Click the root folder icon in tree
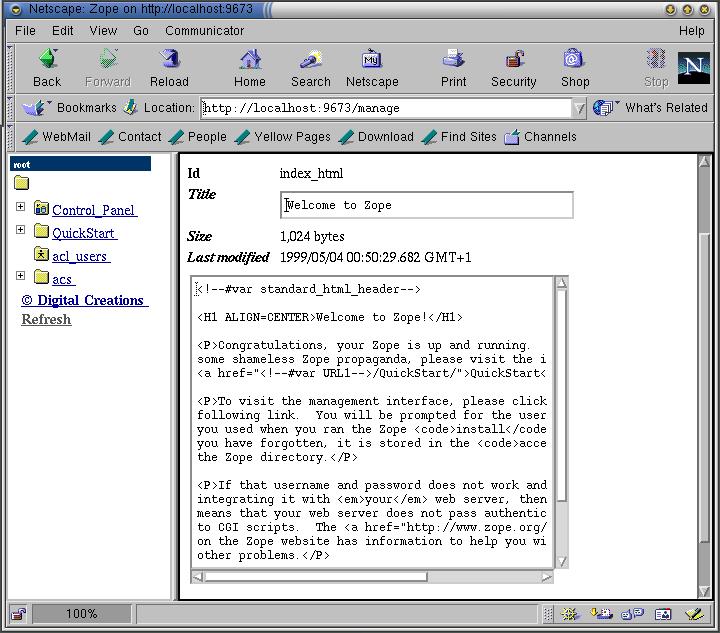The height and width of the screenshot is (633, 720). pyautogui.click(x=21, y=184)
